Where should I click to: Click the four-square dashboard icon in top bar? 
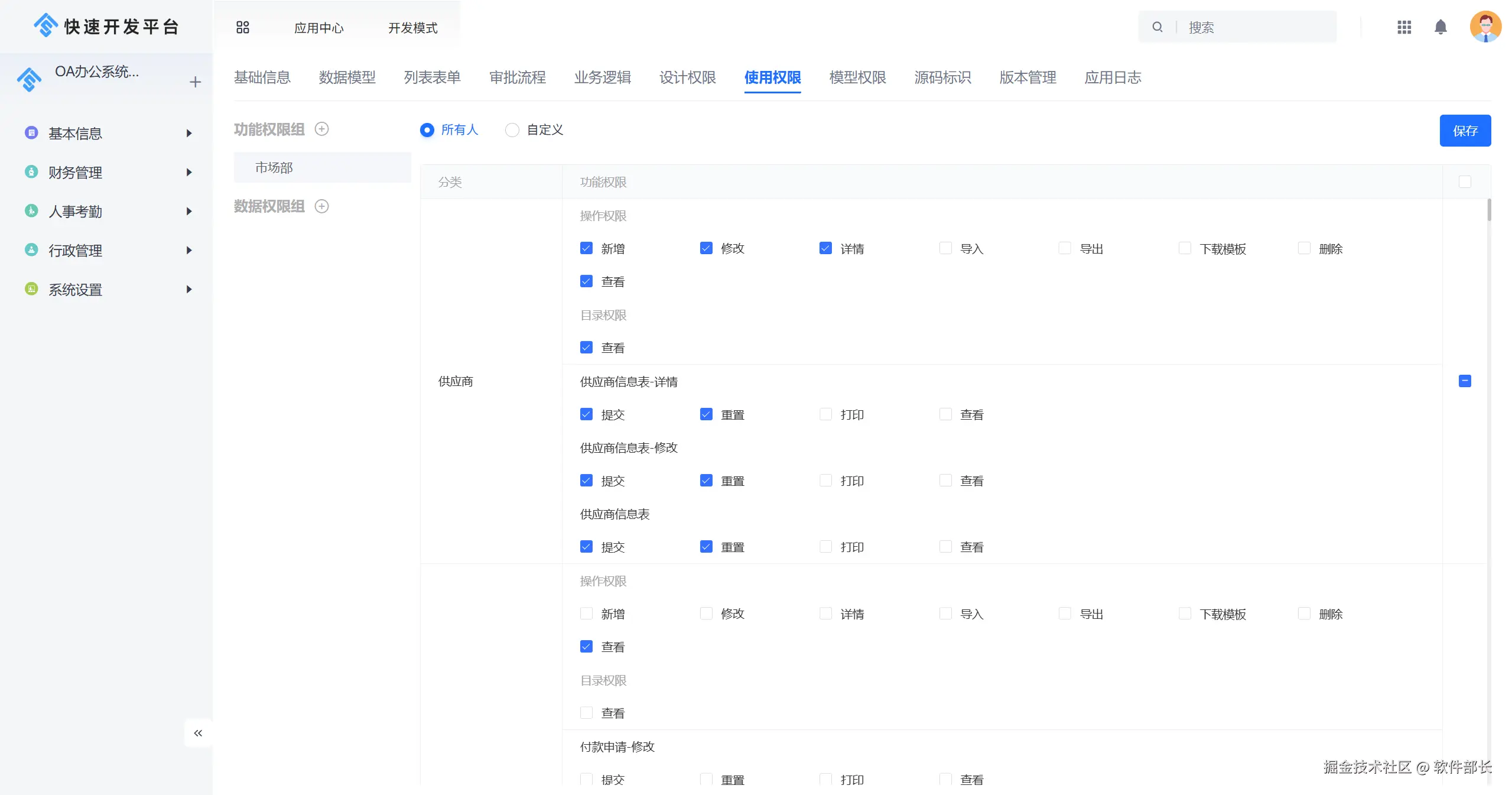[242, 27]
